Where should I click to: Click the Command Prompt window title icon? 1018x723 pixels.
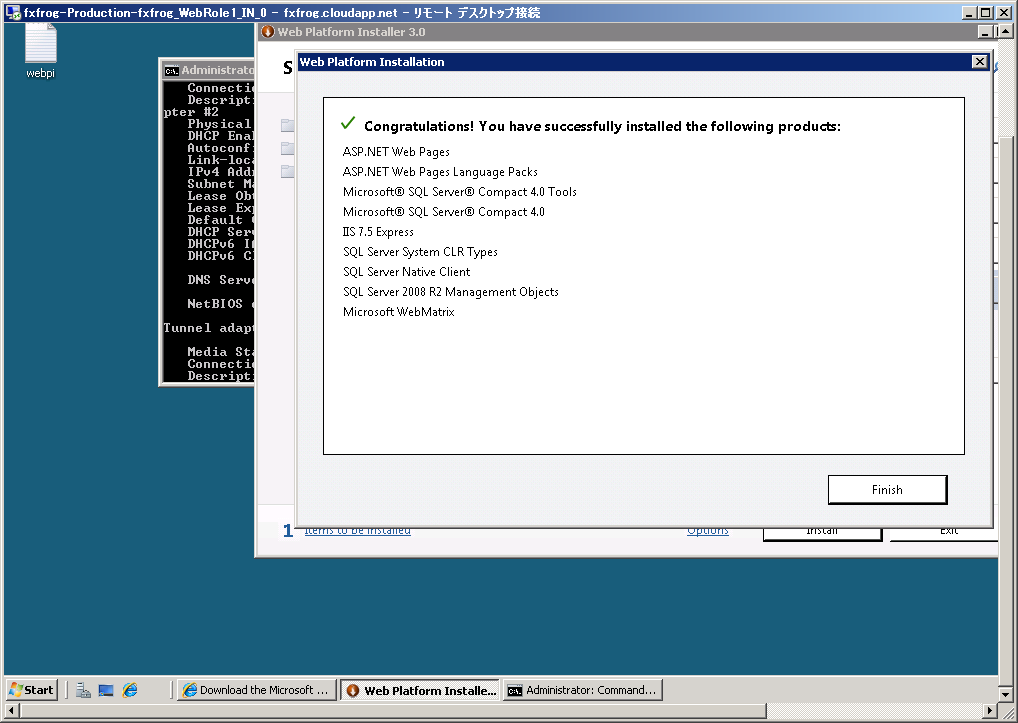coord(172,71)
